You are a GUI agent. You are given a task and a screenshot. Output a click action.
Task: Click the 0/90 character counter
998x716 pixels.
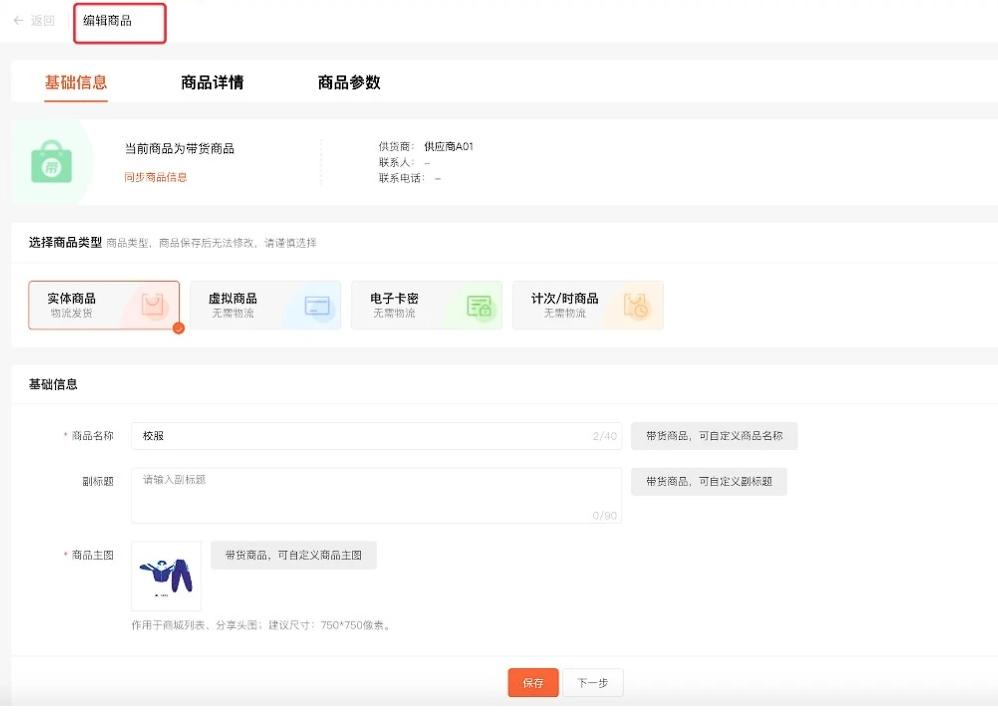pyautogui.click(x=605, y=516)
